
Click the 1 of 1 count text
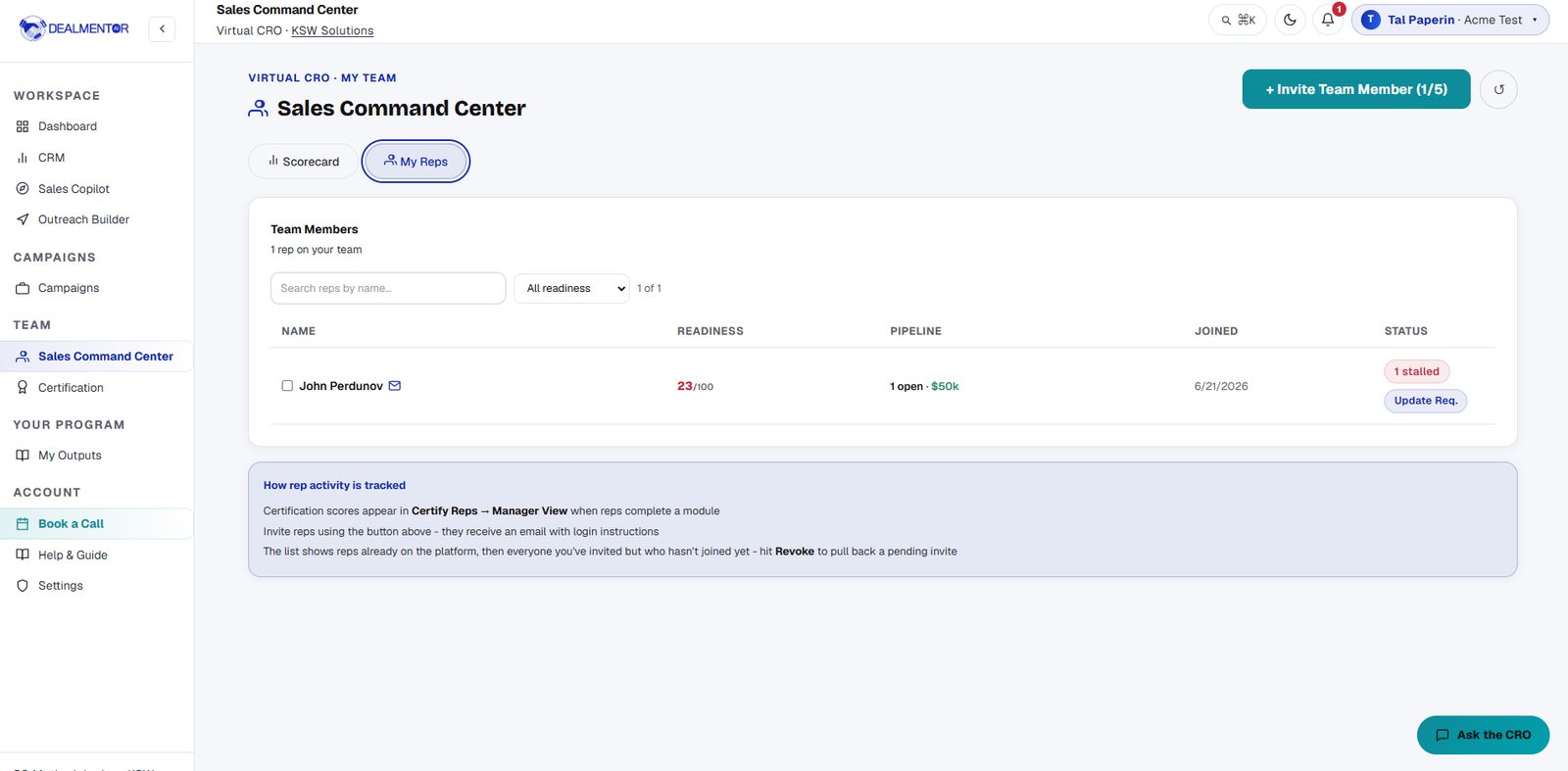pos(649,288)
